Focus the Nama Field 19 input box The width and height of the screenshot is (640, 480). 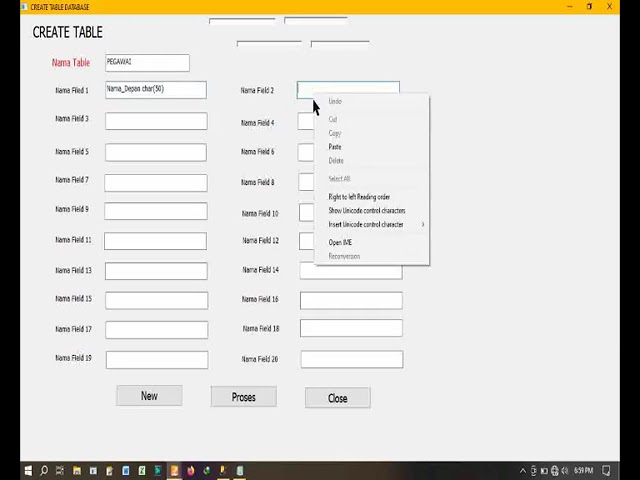point(157,360)
